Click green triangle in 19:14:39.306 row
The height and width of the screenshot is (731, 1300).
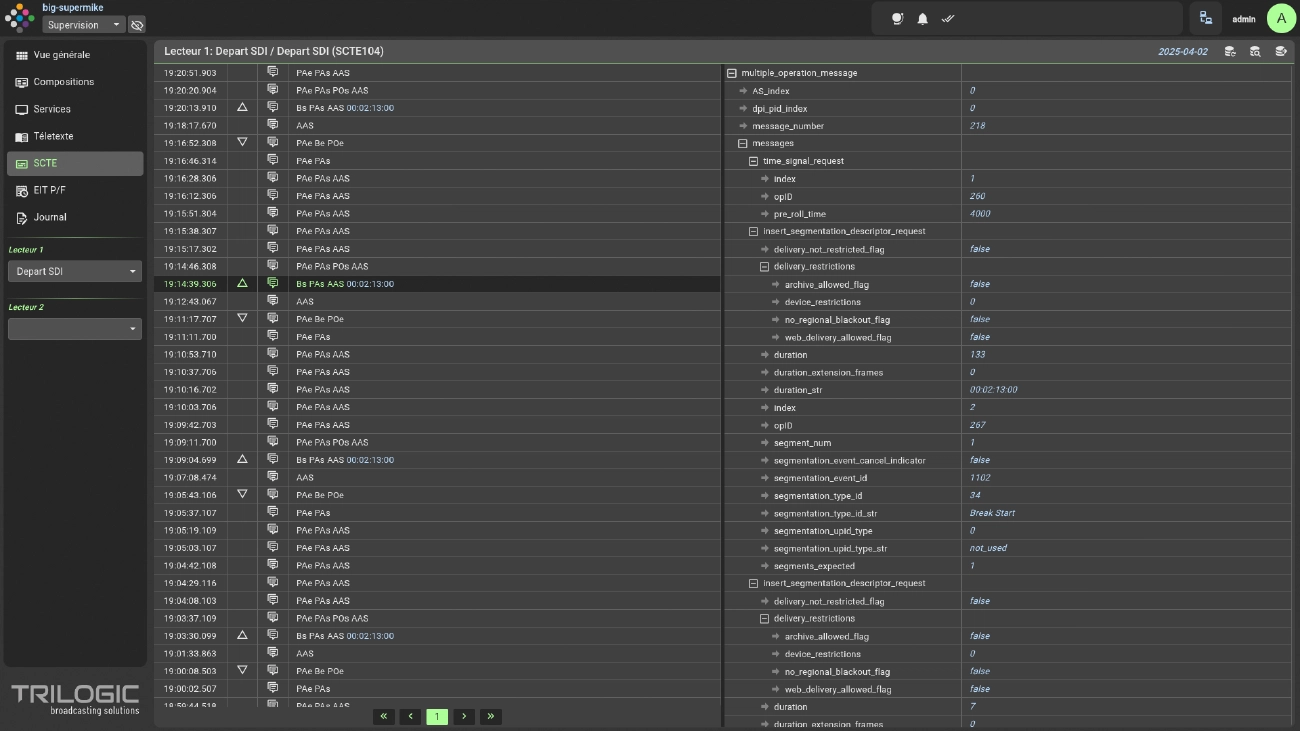(x=242, y=283)
